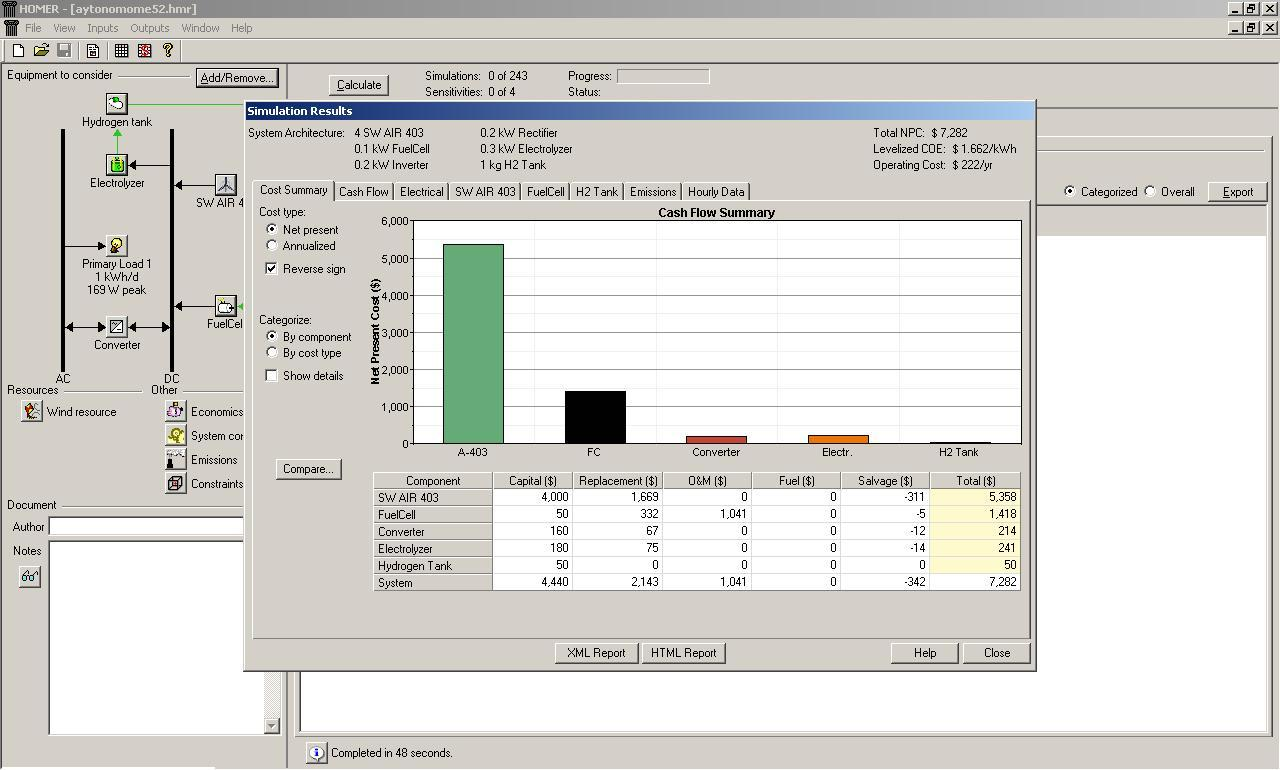Click the glasses icon beside Notes
Screen dimensions: 1280x770
pos(30,576)
